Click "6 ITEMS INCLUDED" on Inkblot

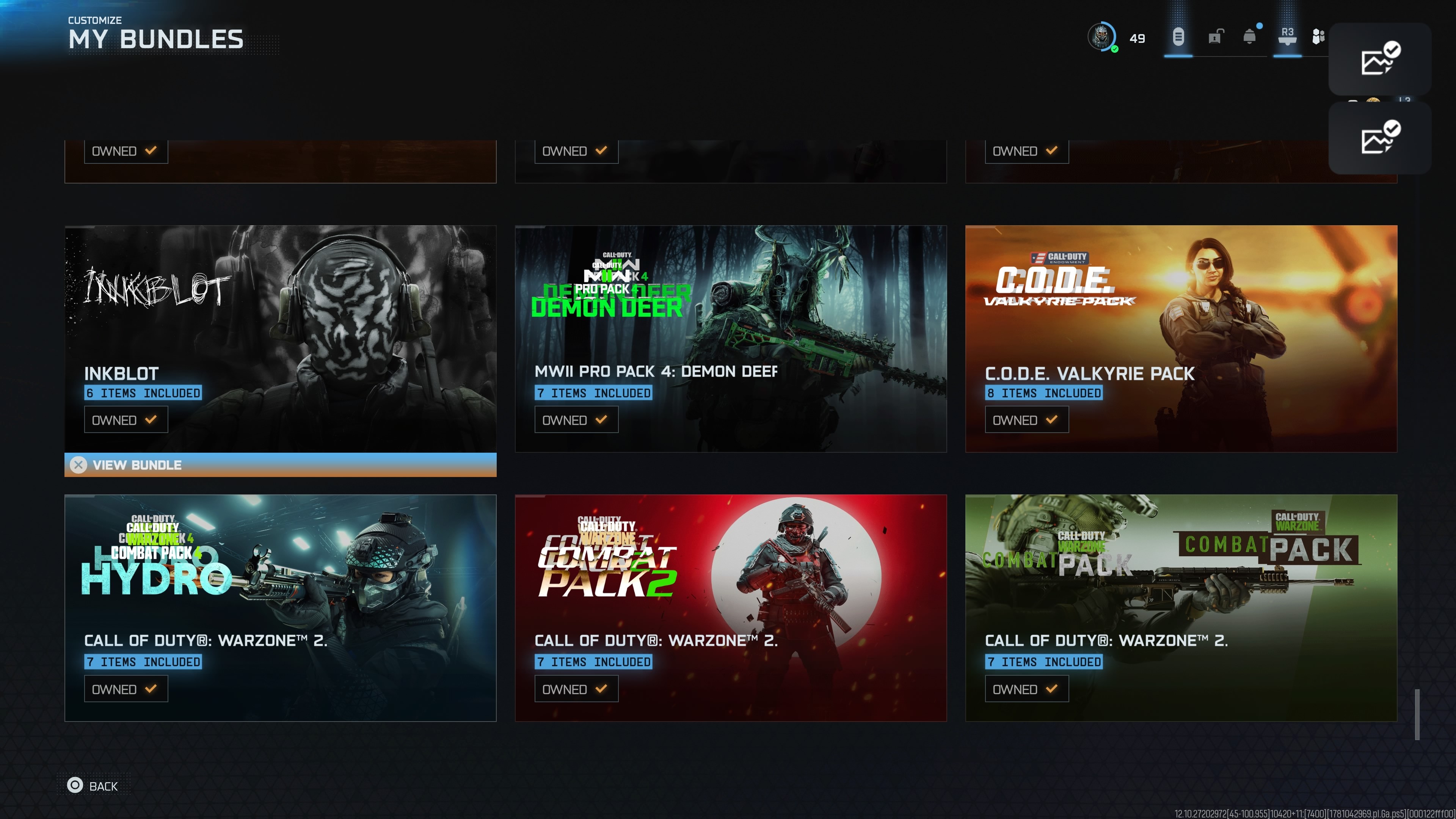click(x=143, y=393)
